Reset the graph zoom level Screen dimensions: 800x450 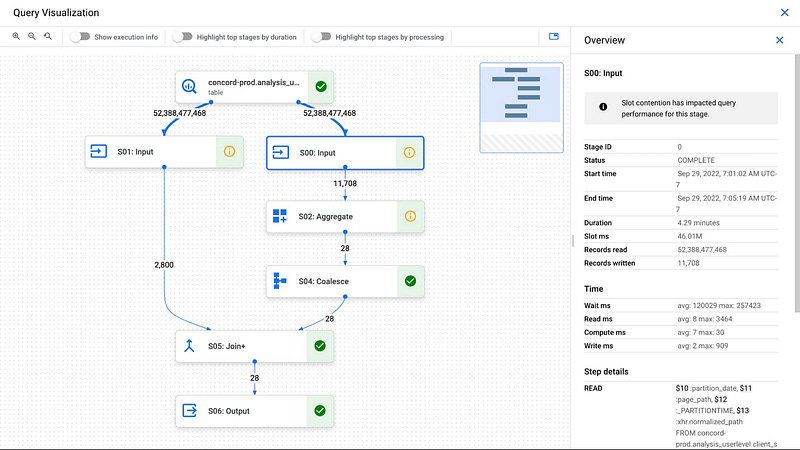click(47, 36)
